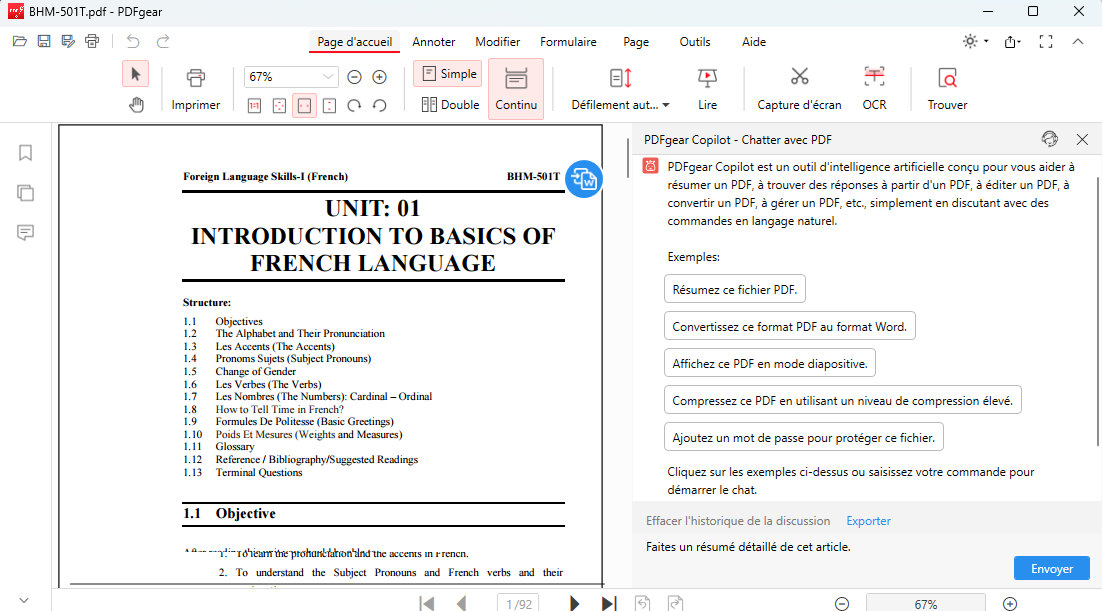The height and width of the screenshot is (611, 1102).
Task: Click the Exporter link in Copilot panel
Action: [868, 520]
